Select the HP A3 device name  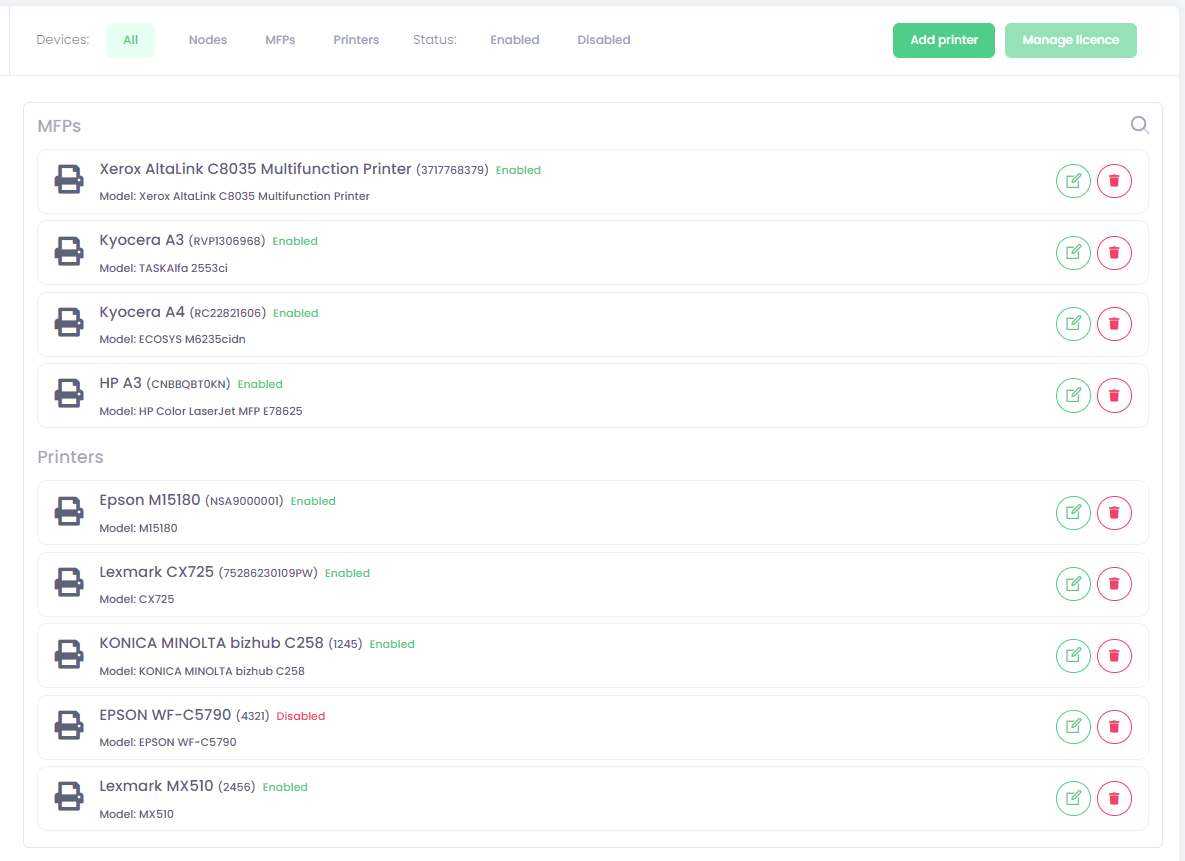pyautogui.click(x=121, y=383)
